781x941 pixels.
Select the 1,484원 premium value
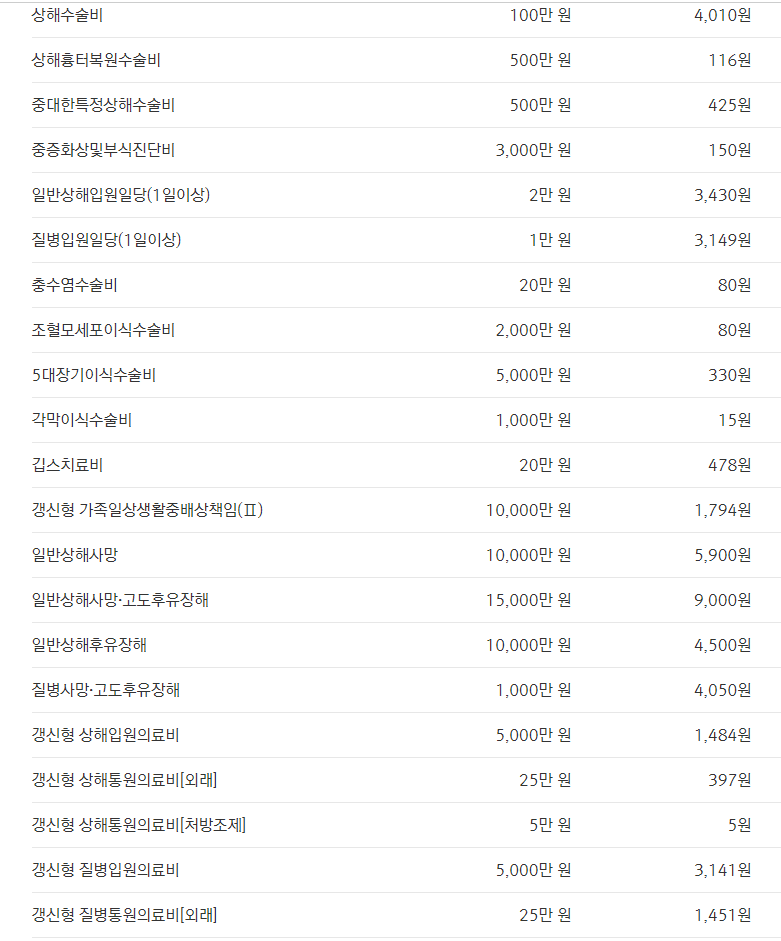(x=722, y=735)
